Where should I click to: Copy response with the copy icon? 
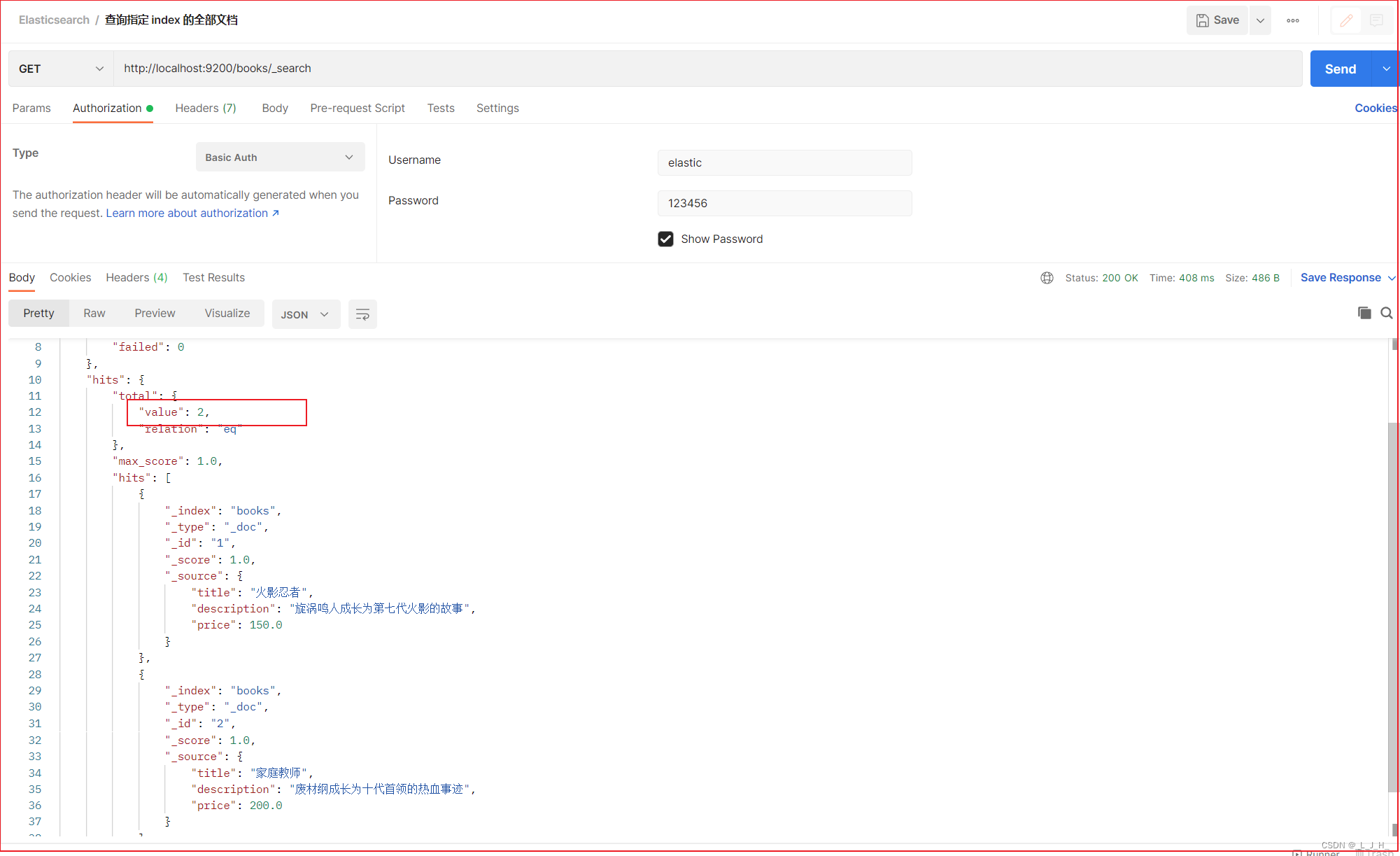coord(1364,313)
